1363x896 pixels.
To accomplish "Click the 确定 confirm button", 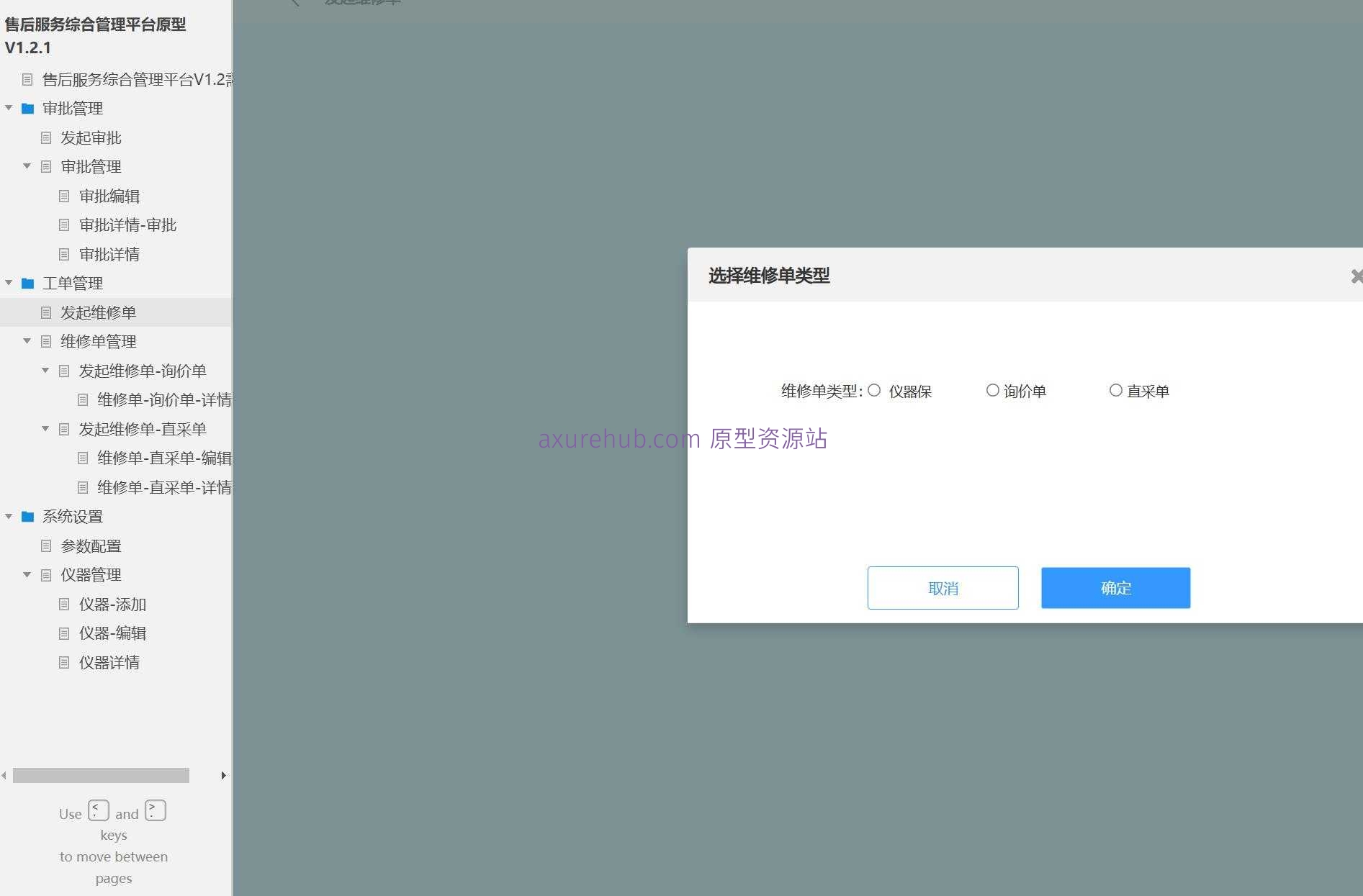I will [1115, 588].
